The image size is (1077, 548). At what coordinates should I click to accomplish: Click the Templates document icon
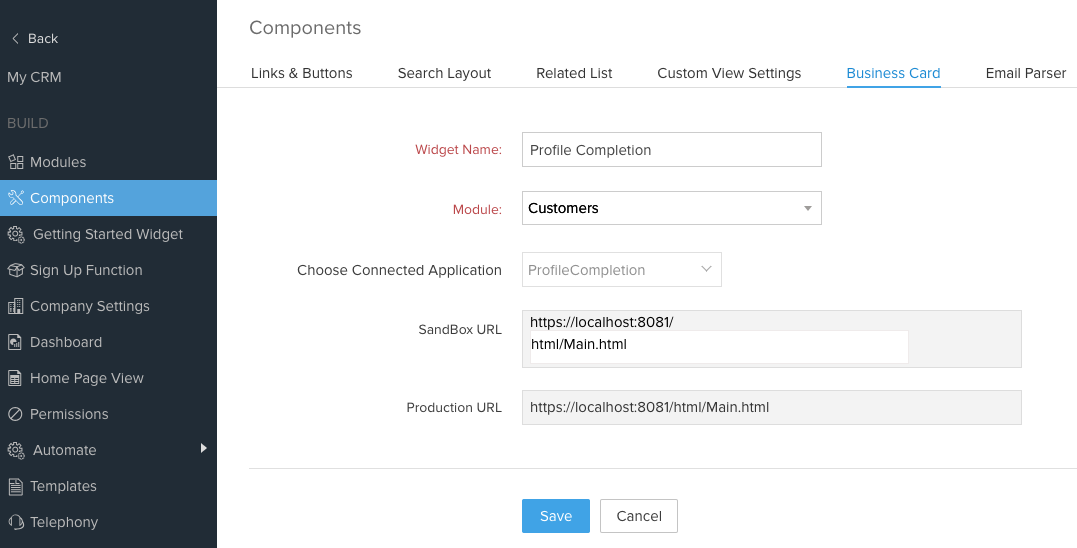point(15,486)
